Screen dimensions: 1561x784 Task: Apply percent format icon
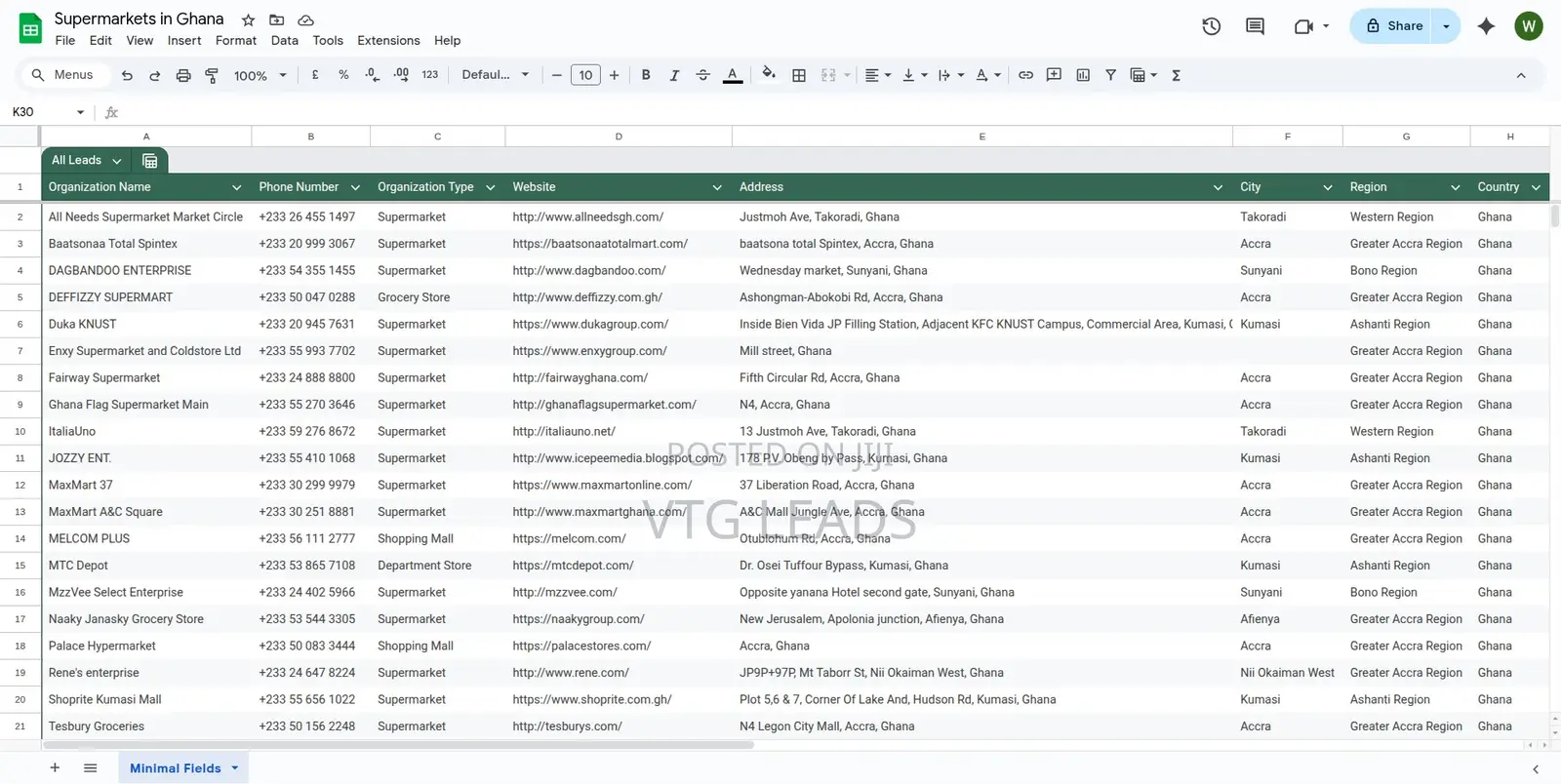coord(343,75)
